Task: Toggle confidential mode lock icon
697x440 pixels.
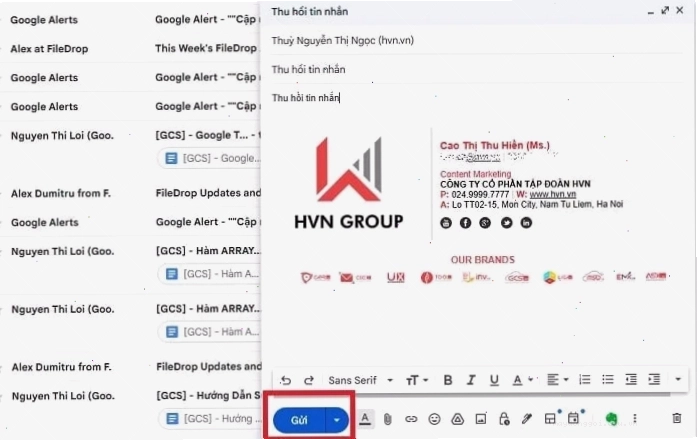Action: pyautogui.click(x=504, y=419)
